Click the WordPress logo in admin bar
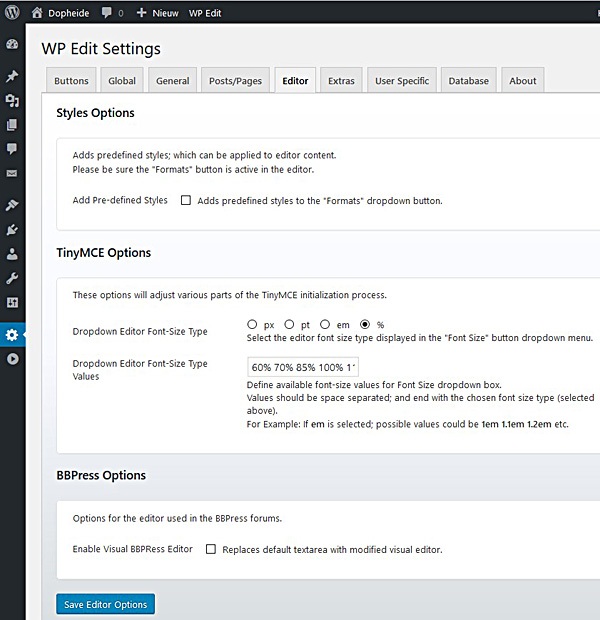 [x=12, y=13]
